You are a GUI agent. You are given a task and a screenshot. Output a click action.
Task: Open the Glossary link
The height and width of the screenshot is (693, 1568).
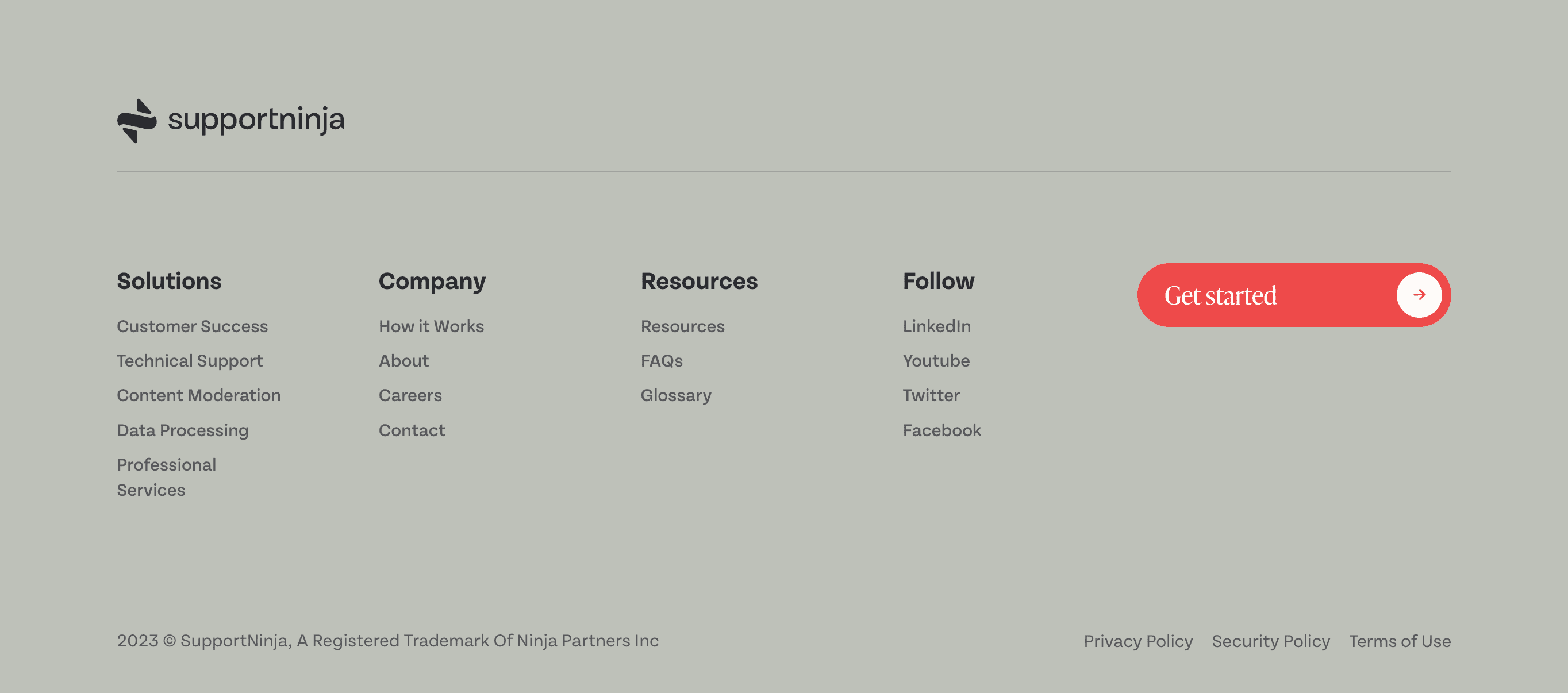[675, 395]
